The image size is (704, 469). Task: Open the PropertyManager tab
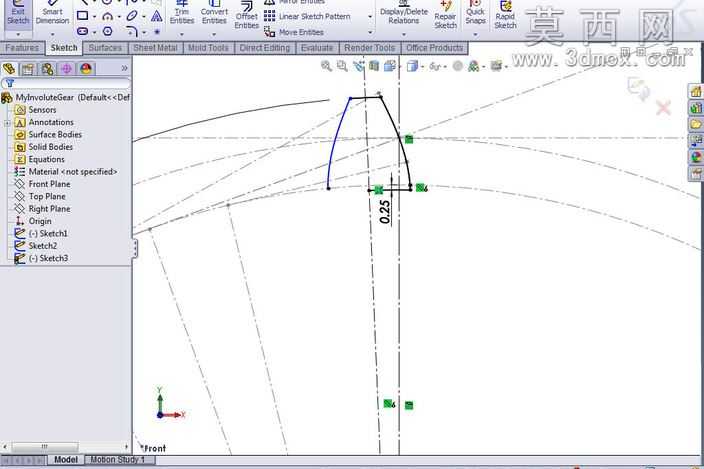[28, 69]
